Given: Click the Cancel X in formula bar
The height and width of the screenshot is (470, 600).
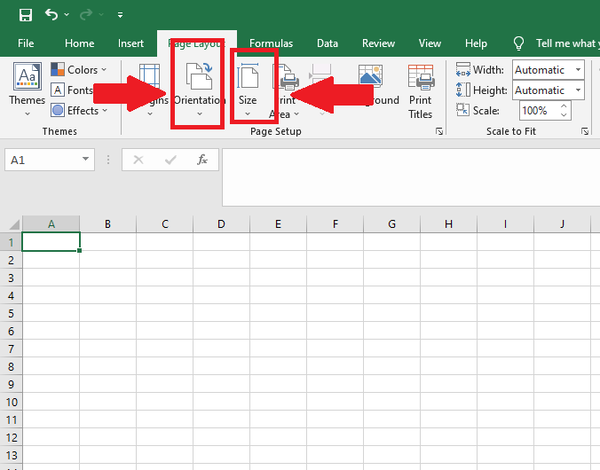Looking at the screenshot, I should tap(138, 160).
